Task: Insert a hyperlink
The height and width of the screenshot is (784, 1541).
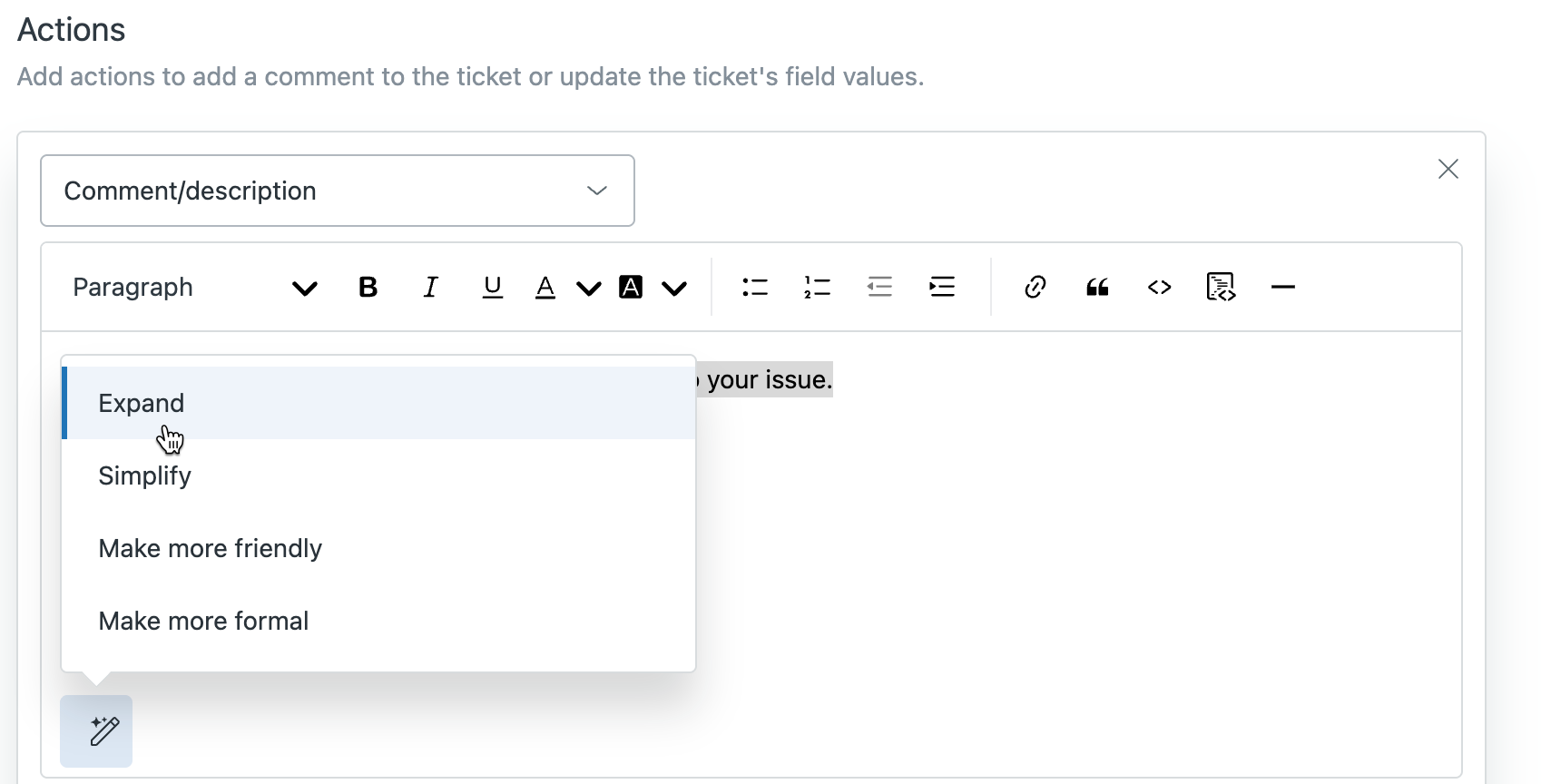Action: pyautogui.click(x=1035, y=288)
